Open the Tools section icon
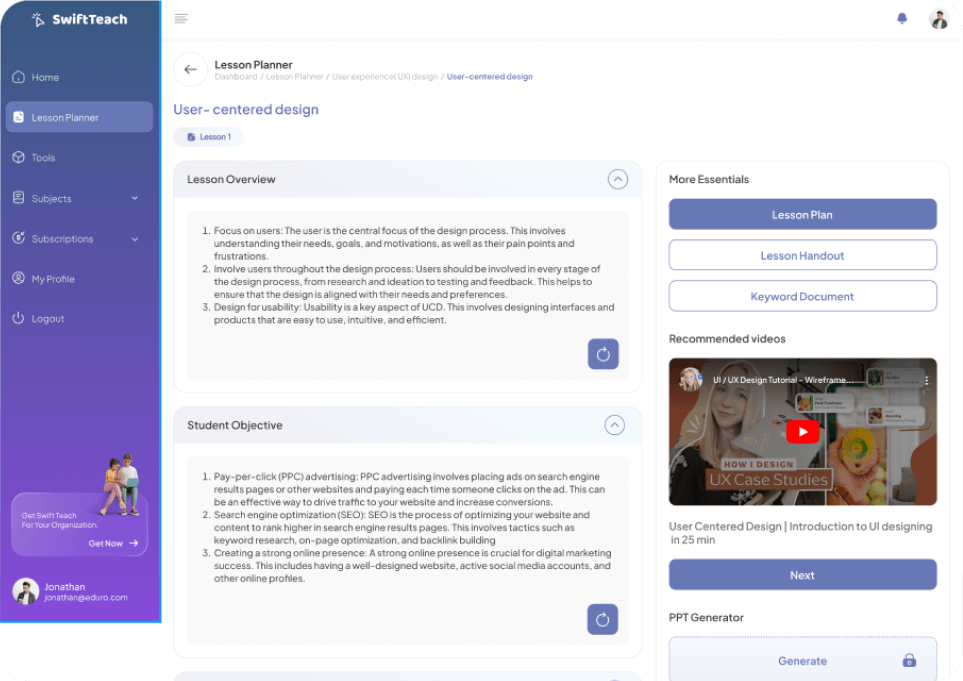This screenshot has height=681, width=963. [18, 157]
